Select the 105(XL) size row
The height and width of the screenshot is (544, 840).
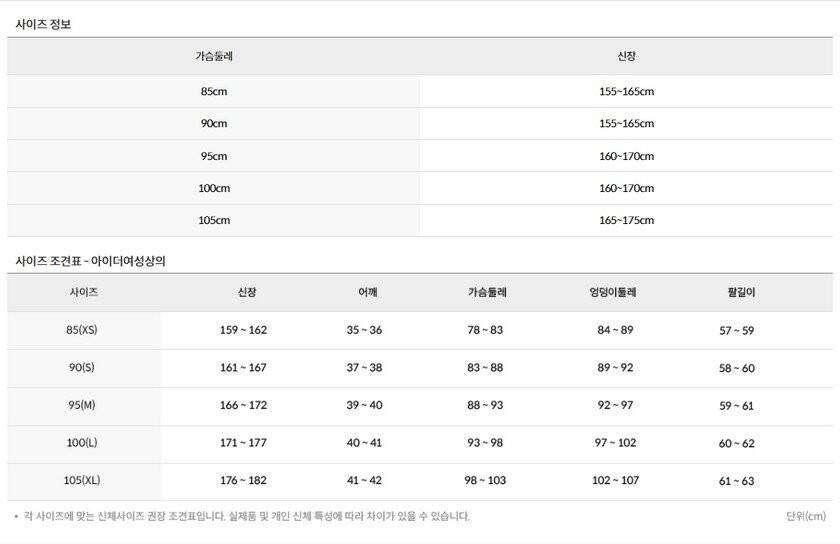pyautogui.click(x=82, y=481)
